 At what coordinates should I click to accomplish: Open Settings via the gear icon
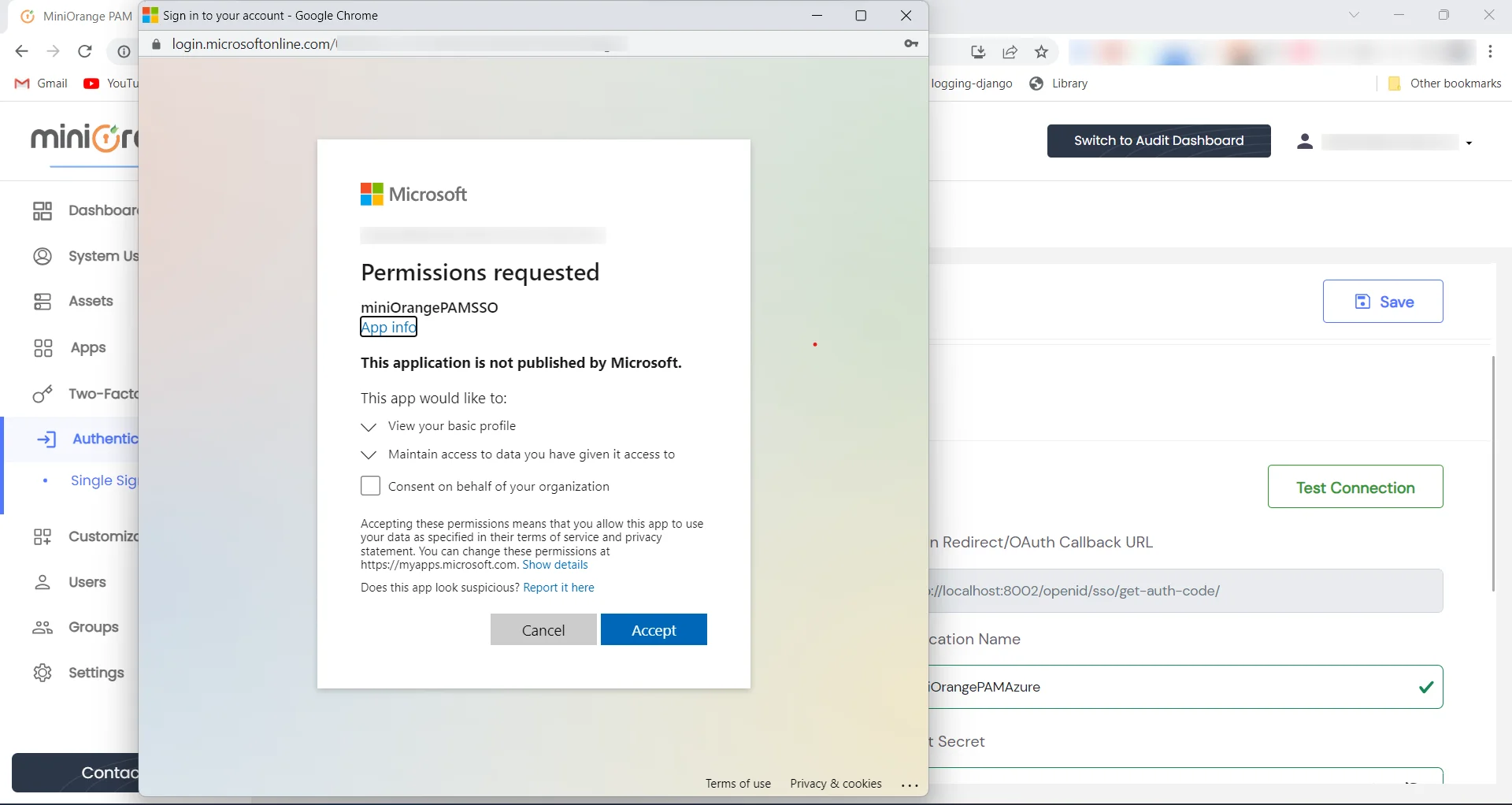(x=43, y=673)
